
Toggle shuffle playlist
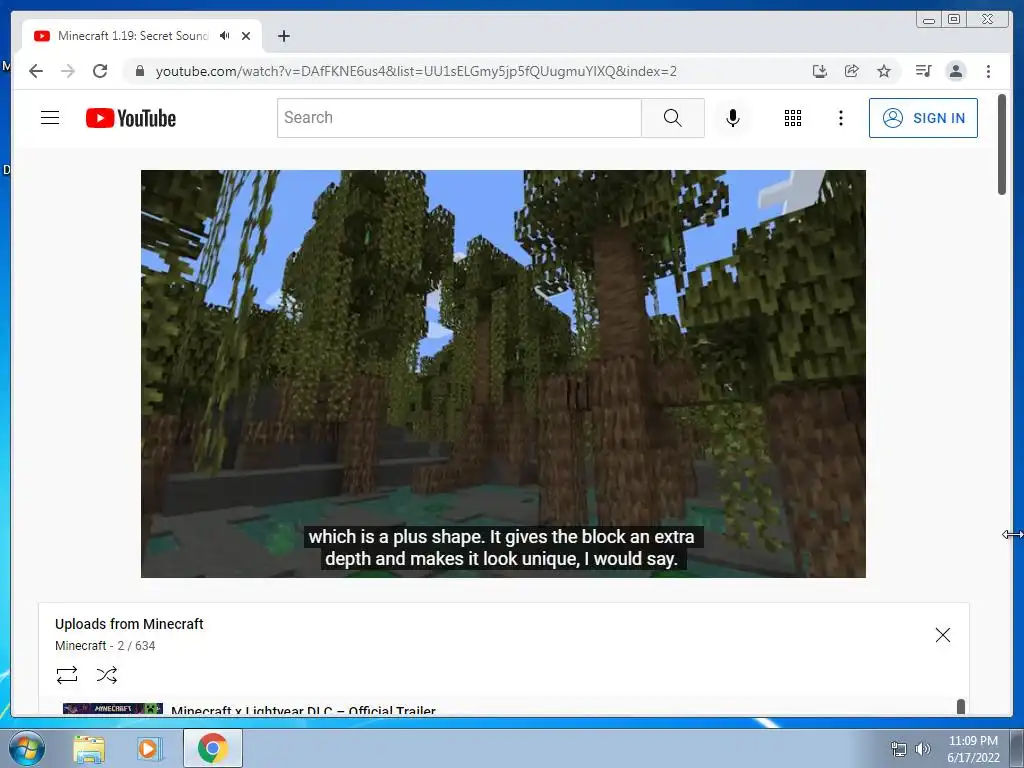pyautogui.click(x=106, y=675)
